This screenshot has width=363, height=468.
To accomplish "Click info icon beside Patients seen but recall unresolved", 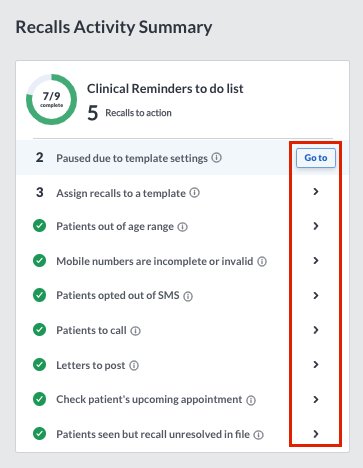I will click(x=259, y=435).
